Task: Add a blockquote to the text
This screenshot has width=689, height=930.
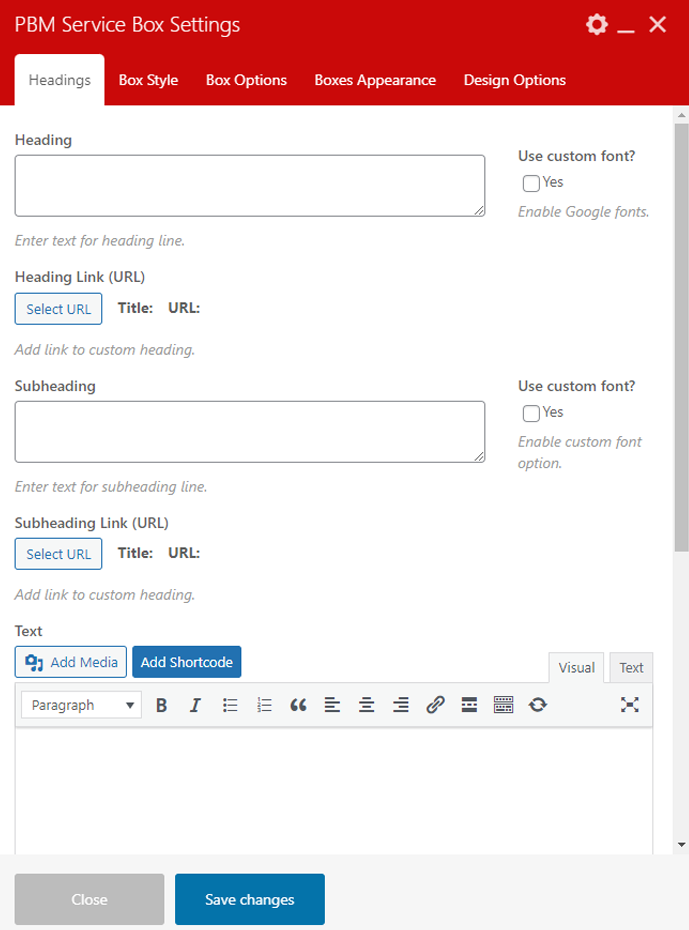Action: (x=298, y=705)
